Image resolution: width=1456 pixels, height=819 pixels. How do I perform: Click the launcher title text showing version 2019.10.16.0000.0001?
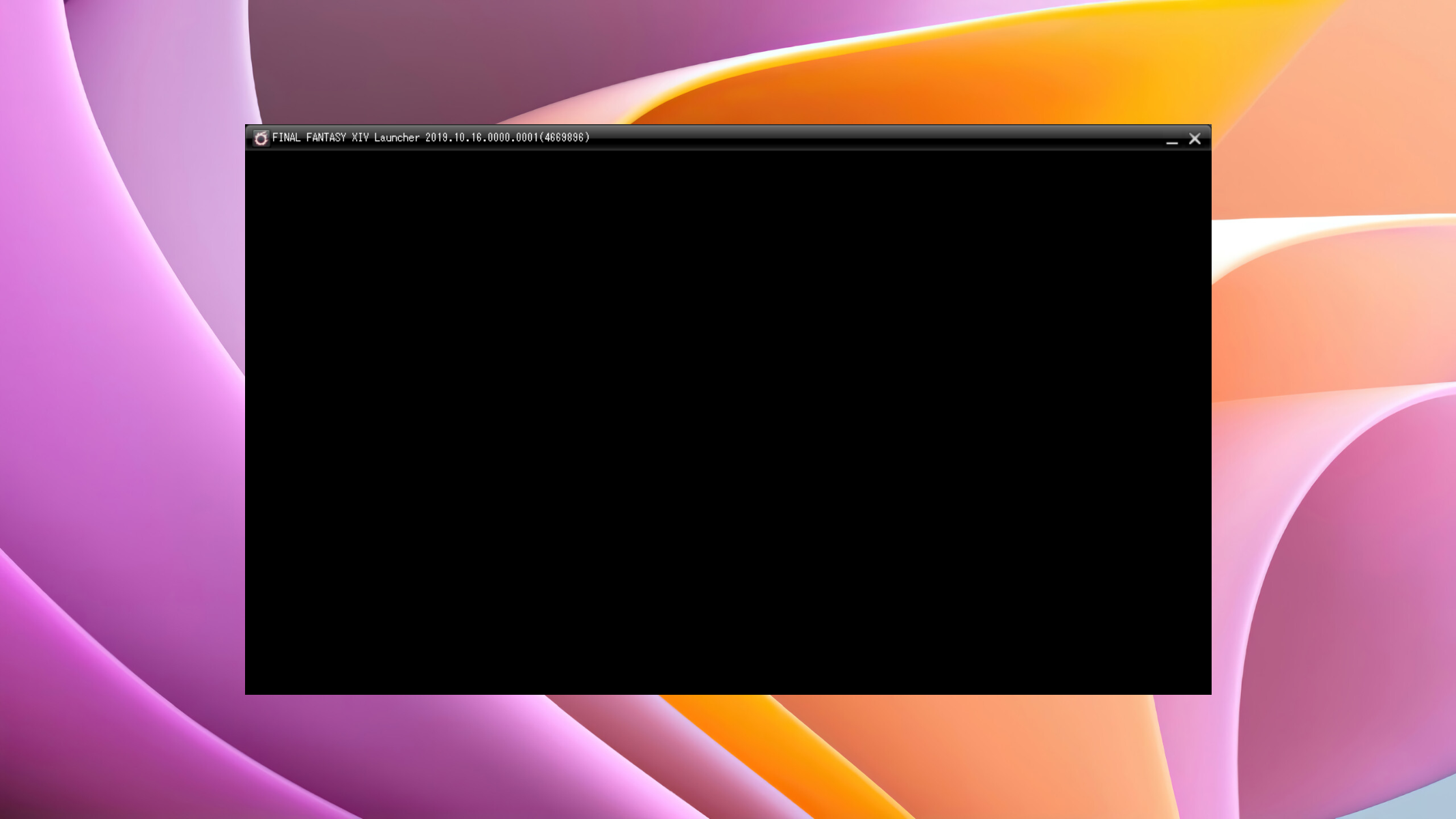coord(431,137)
